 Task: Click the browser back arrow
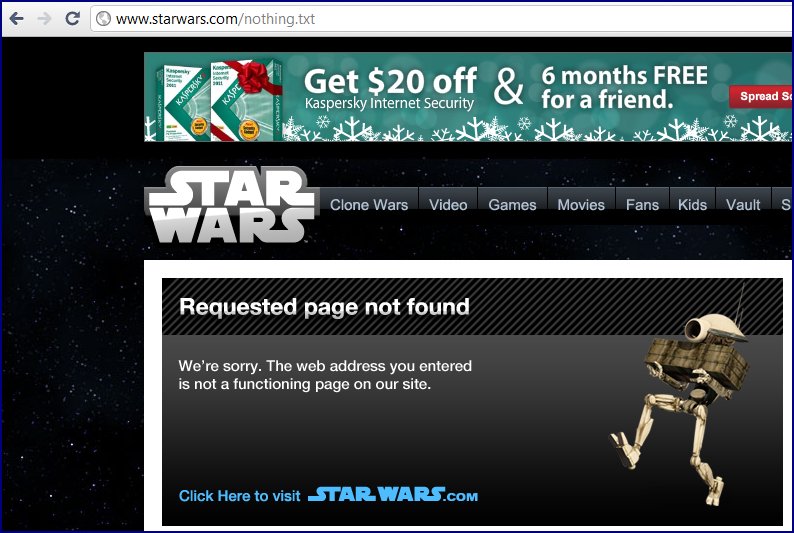[17, 19]
